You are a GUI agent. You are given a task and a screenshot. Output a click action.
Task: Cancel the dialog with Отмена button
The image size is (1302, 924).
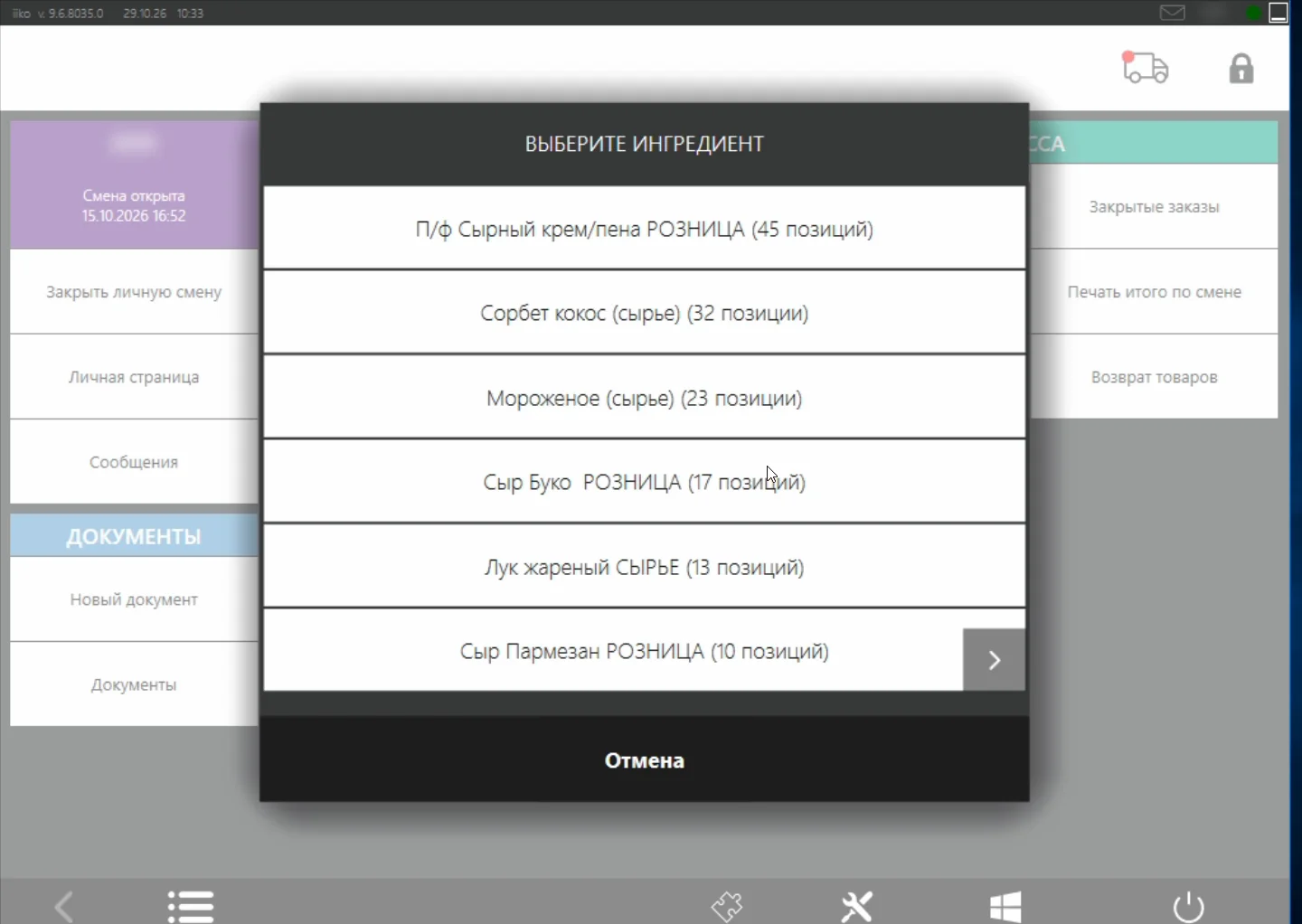645,759
